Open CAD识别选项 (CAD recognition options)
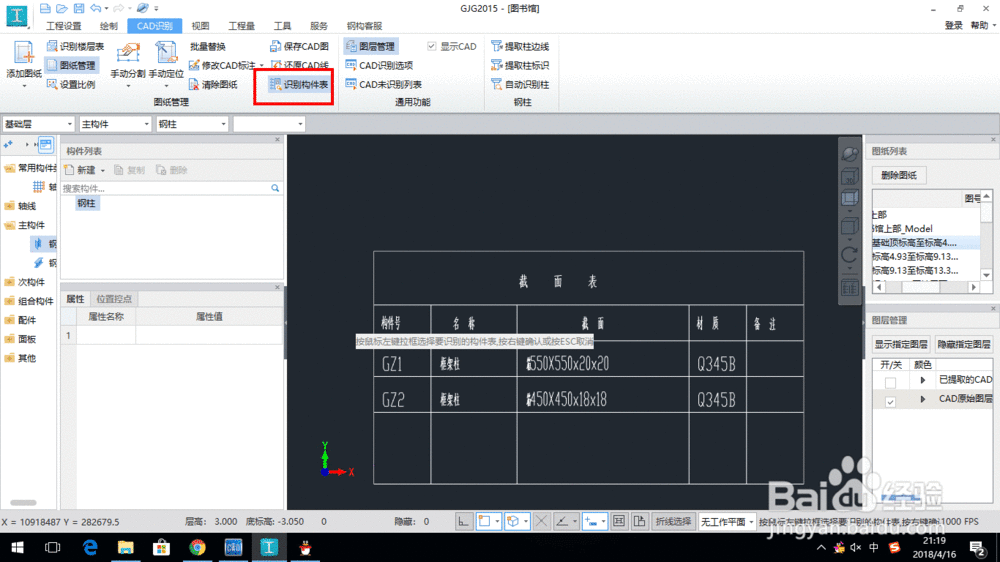 (x=379, y=66)
